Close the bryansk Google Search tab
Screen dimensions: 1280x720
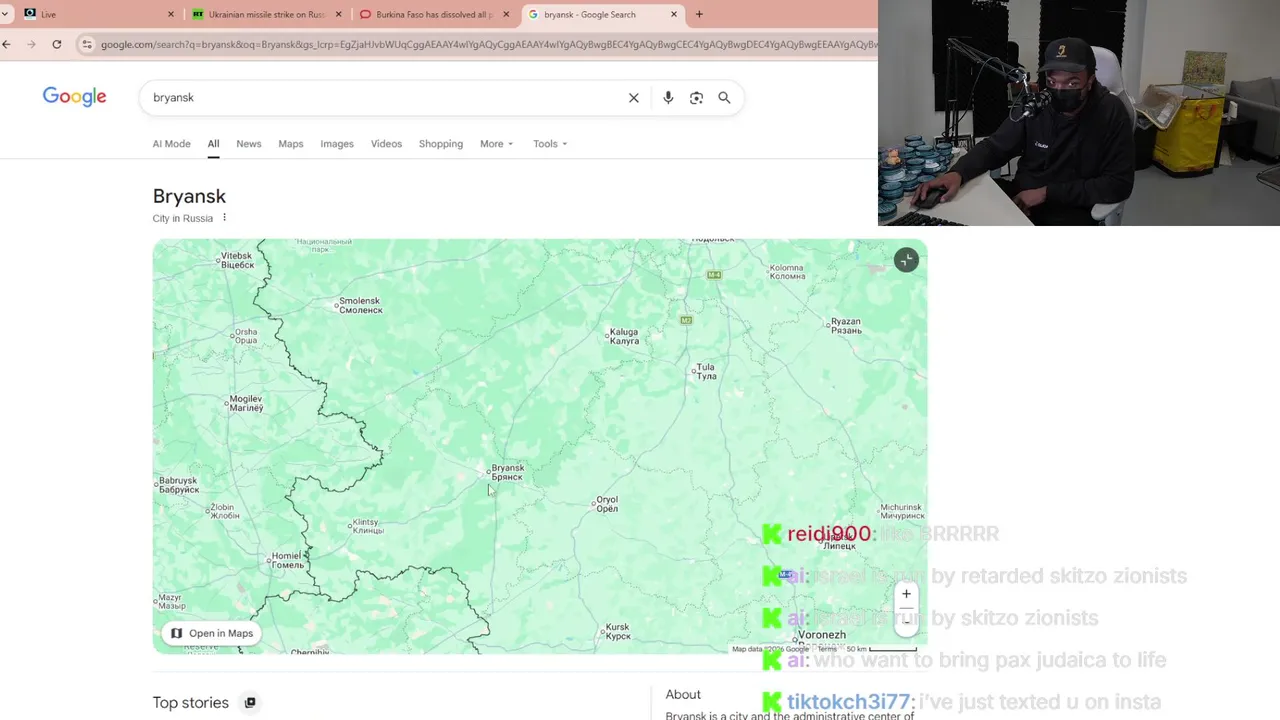tap(674, 14)
